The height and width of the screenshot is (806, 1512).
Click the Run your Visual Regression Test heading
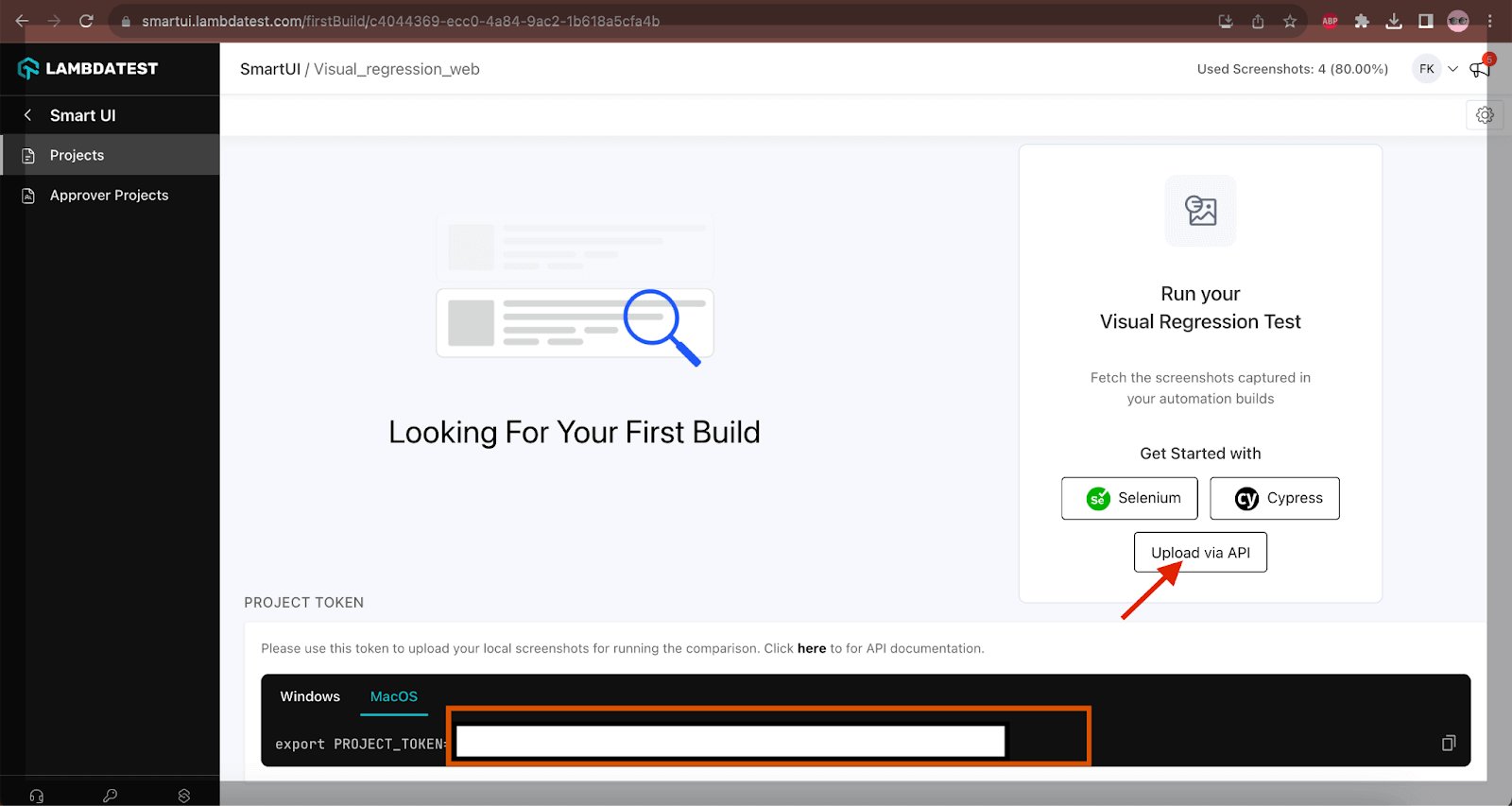(x=1200, y=308)
